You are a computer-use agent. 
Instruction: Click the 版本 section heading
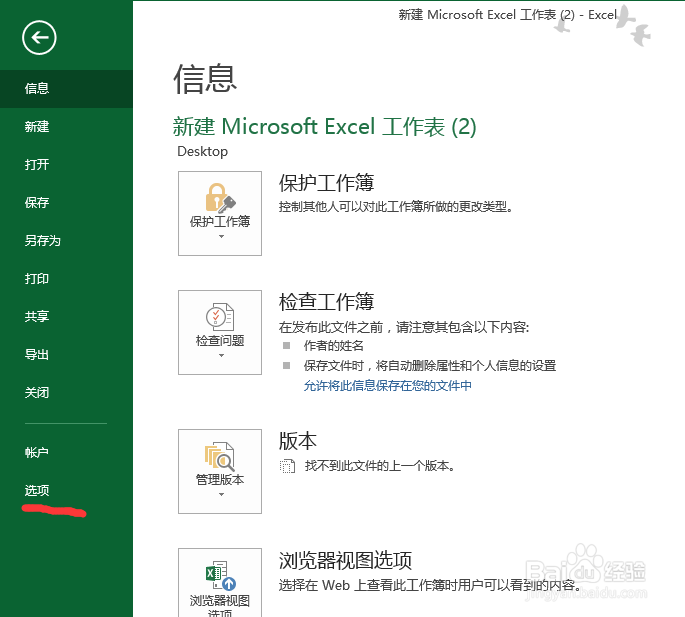[298, 441]
